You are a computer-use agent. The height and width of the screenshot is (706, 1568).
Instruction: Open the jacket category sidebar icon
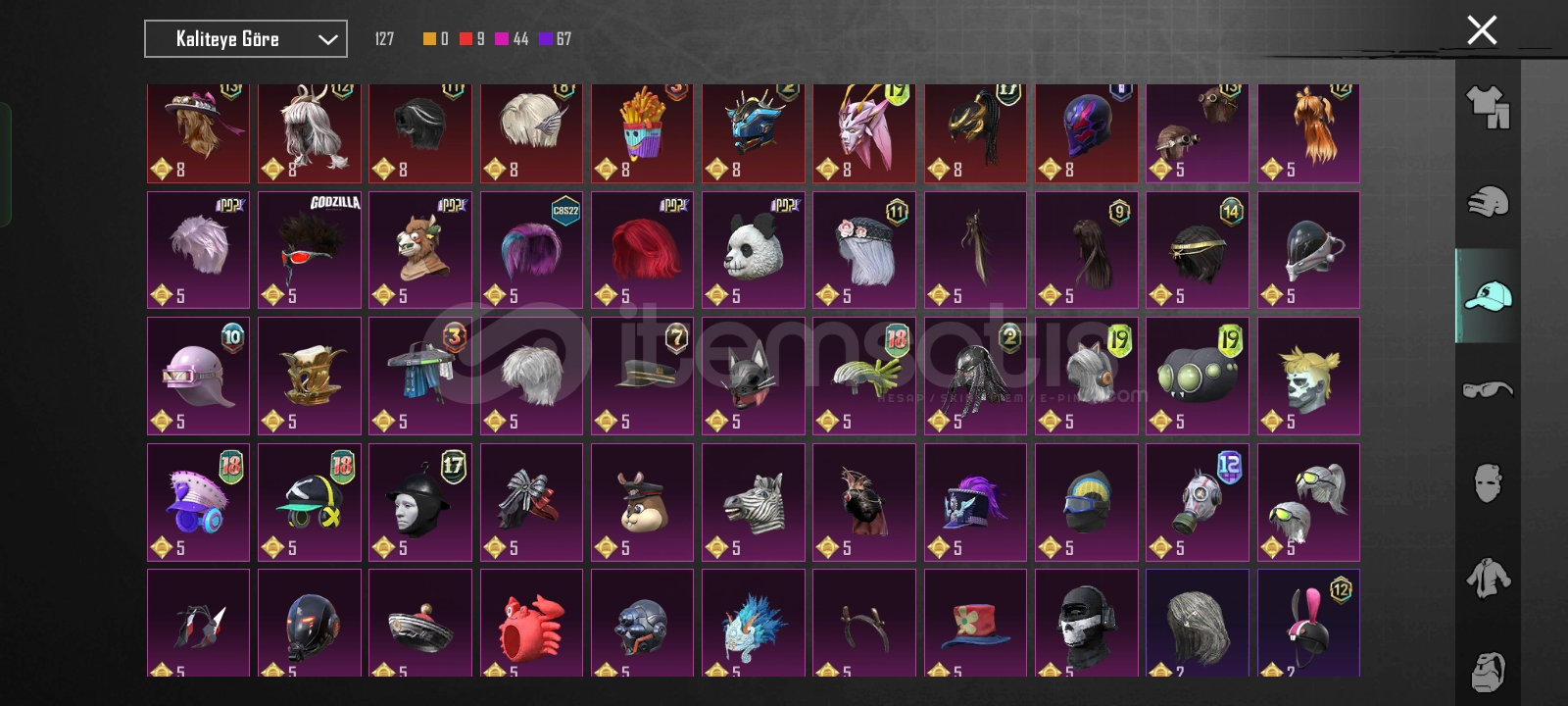click(x=1488, y=578)
